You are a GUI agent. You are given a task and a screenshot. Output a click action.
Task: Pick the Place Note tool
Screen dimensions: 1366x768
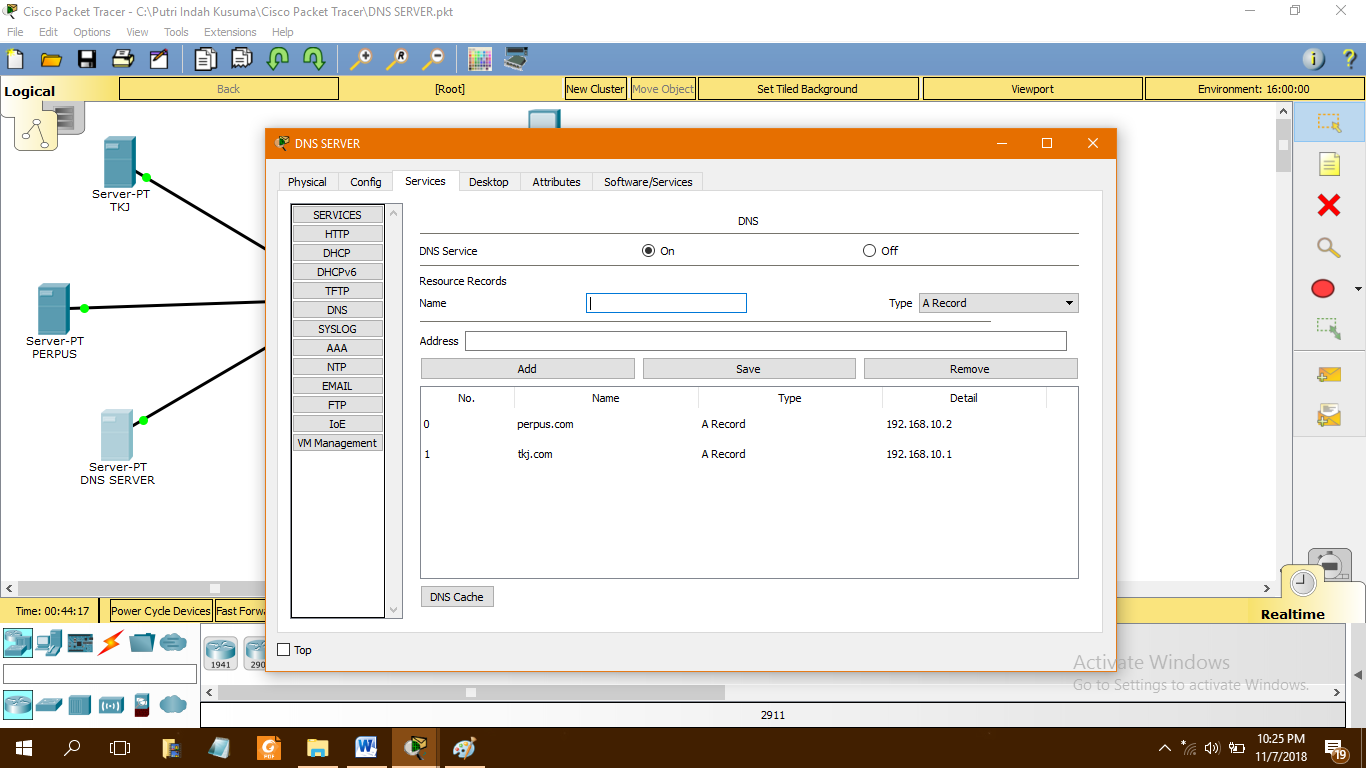1329,164
